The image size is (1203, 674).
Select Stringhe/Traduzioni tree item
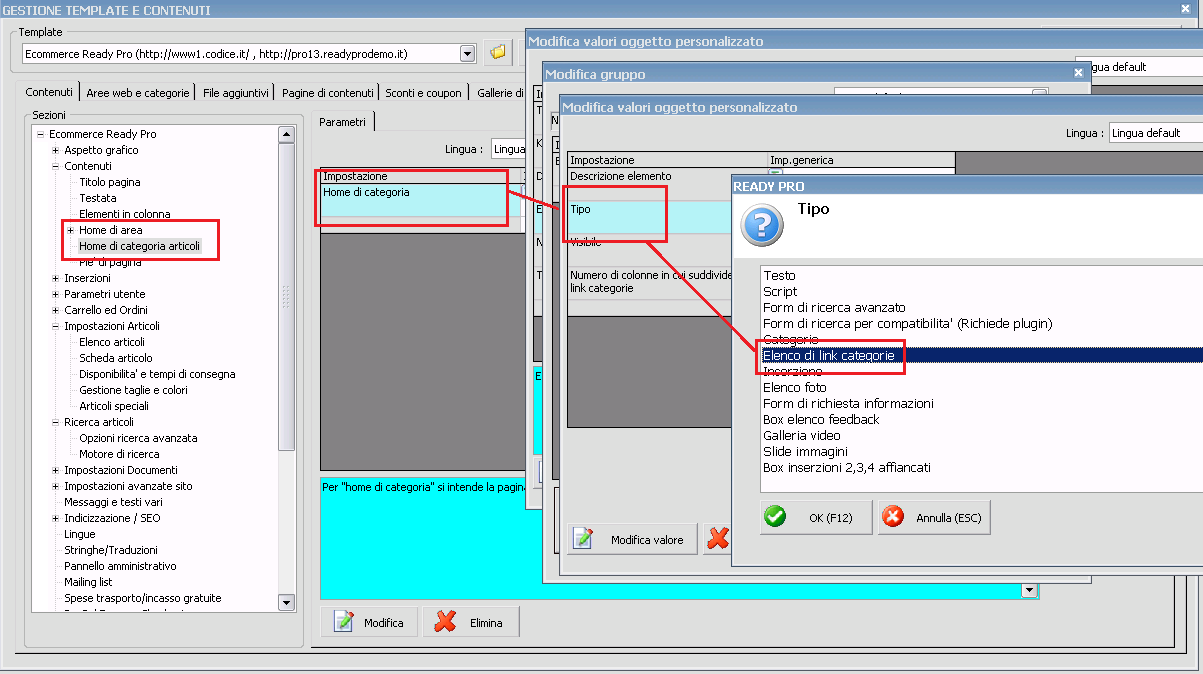(x=111, y=550)
